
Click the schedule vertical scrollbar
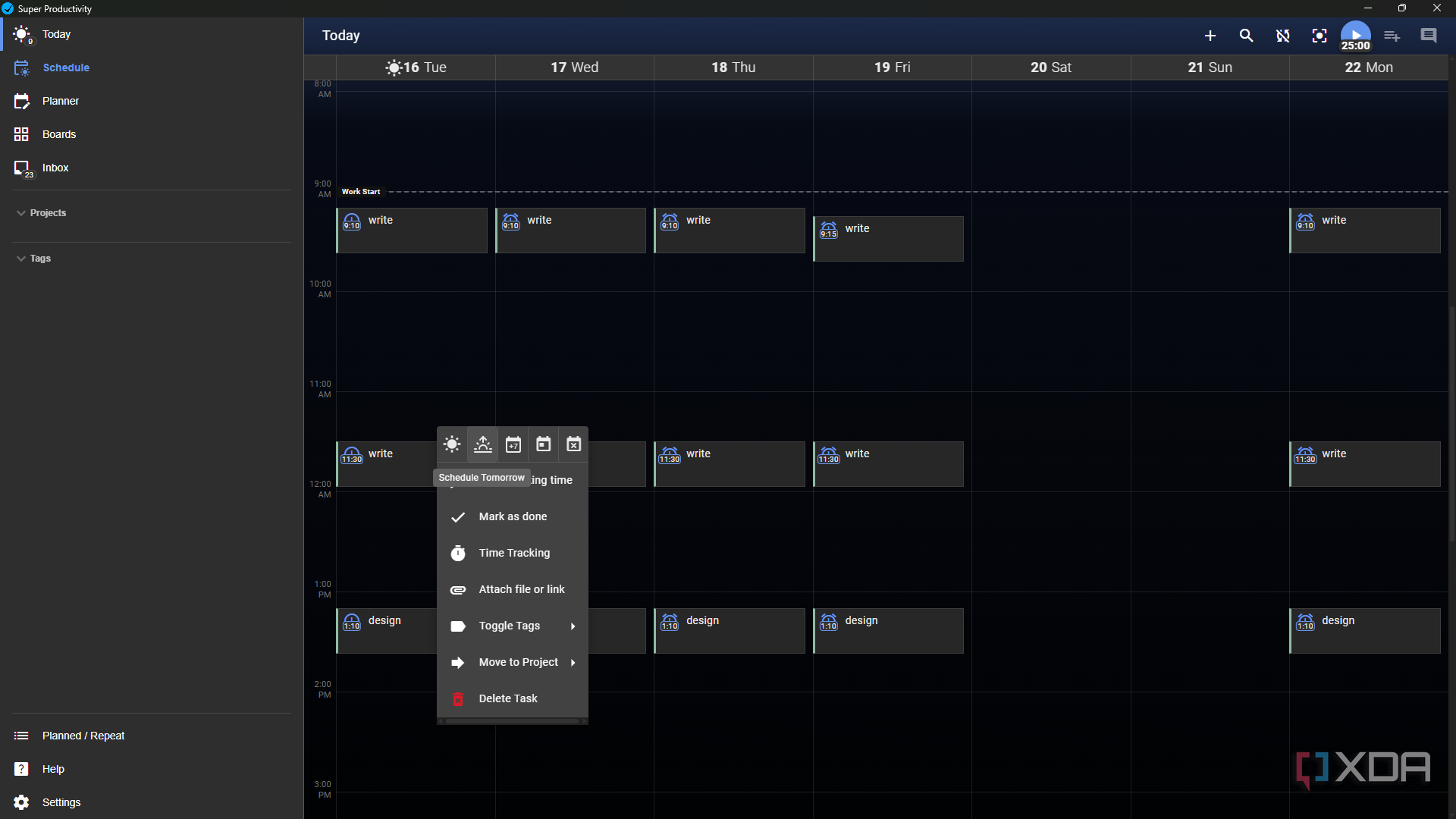pyautogui.click(x=1452, y=425)
